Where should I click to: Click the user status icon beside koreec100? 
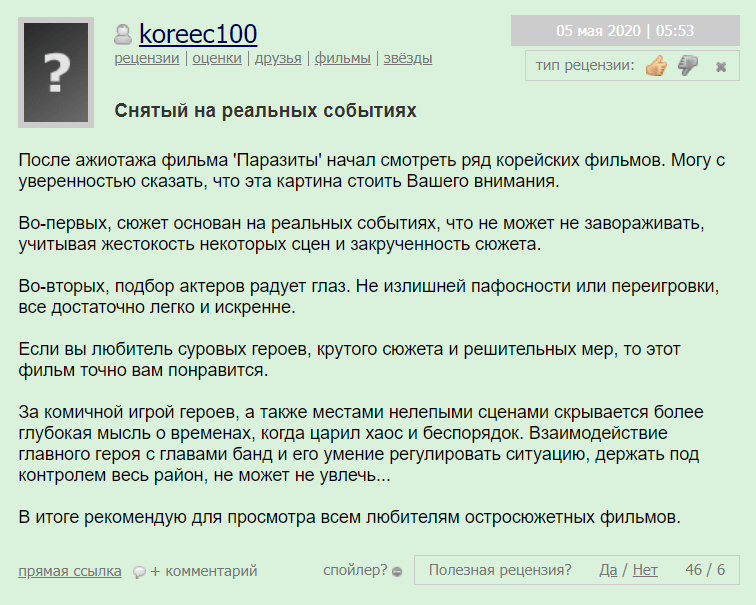click(123, 34)
